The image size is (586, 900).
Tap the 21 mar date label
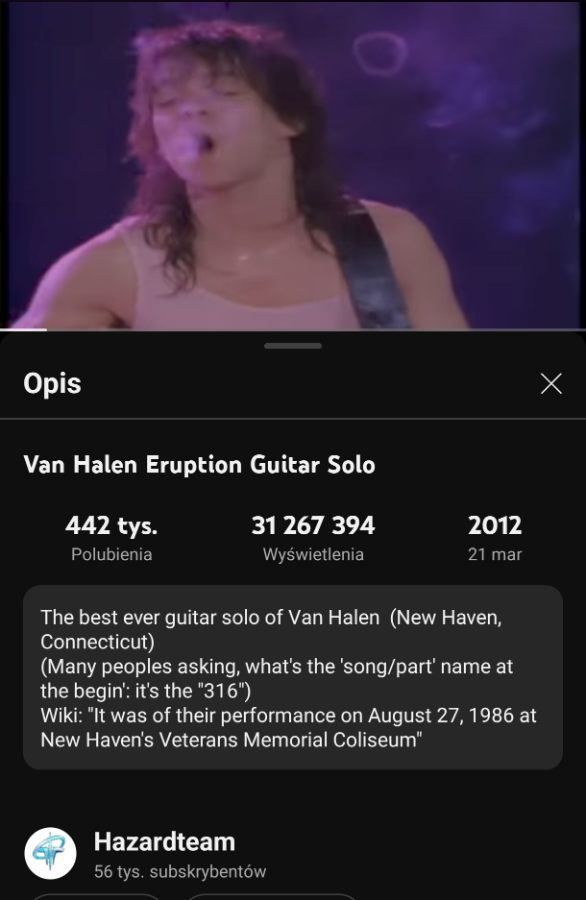495,554
